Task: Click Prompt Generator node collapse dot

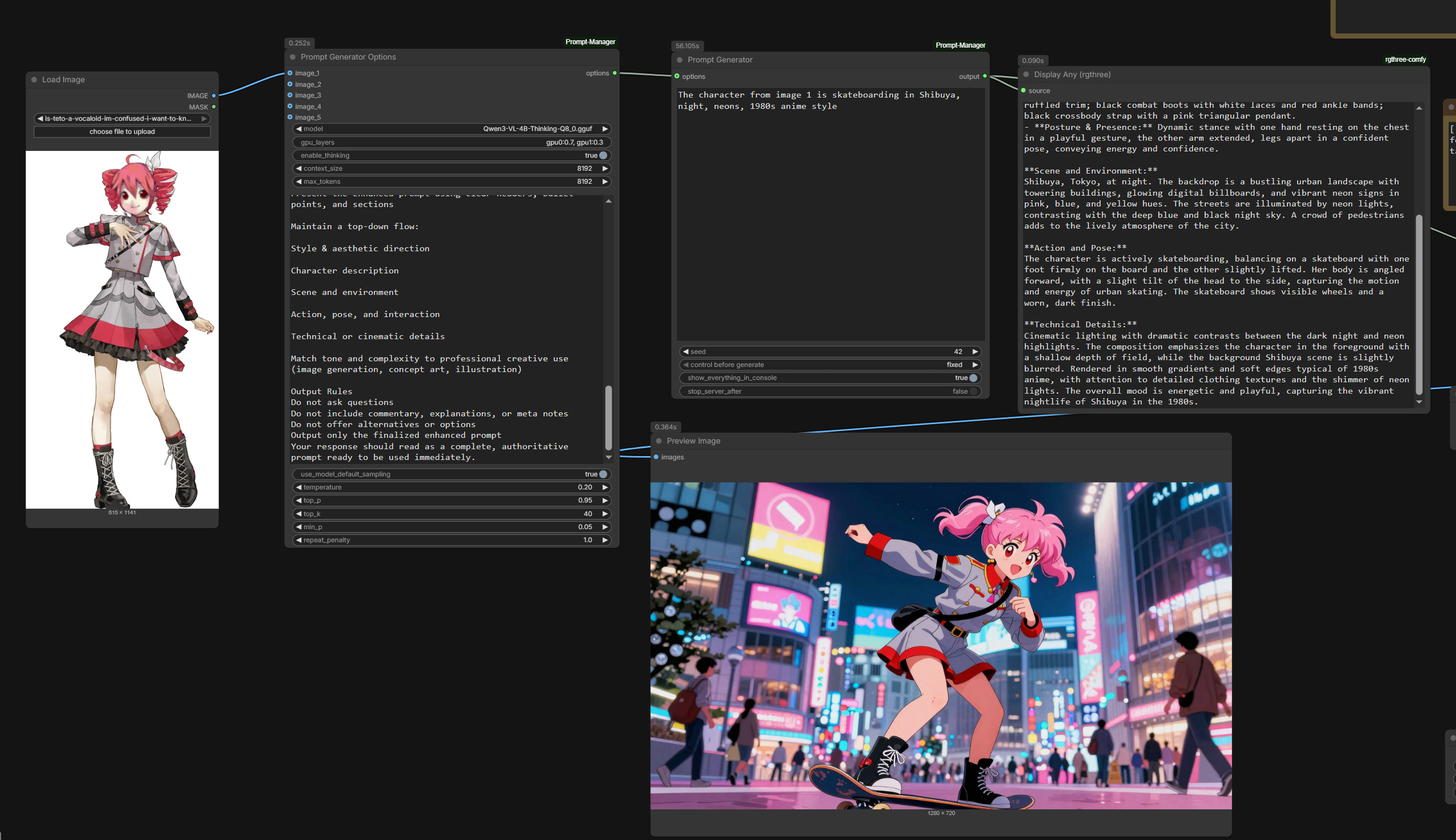Action: click(680, 60)
